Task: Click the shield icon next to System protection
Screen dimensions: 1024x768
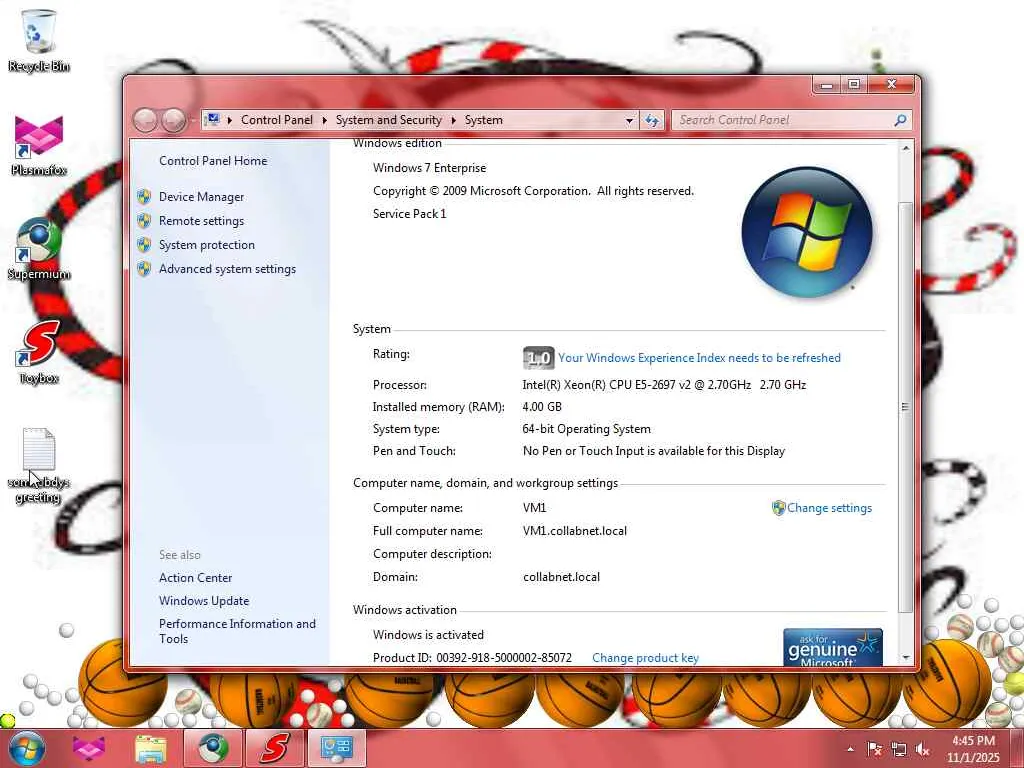Action: (x=144, y=245)
